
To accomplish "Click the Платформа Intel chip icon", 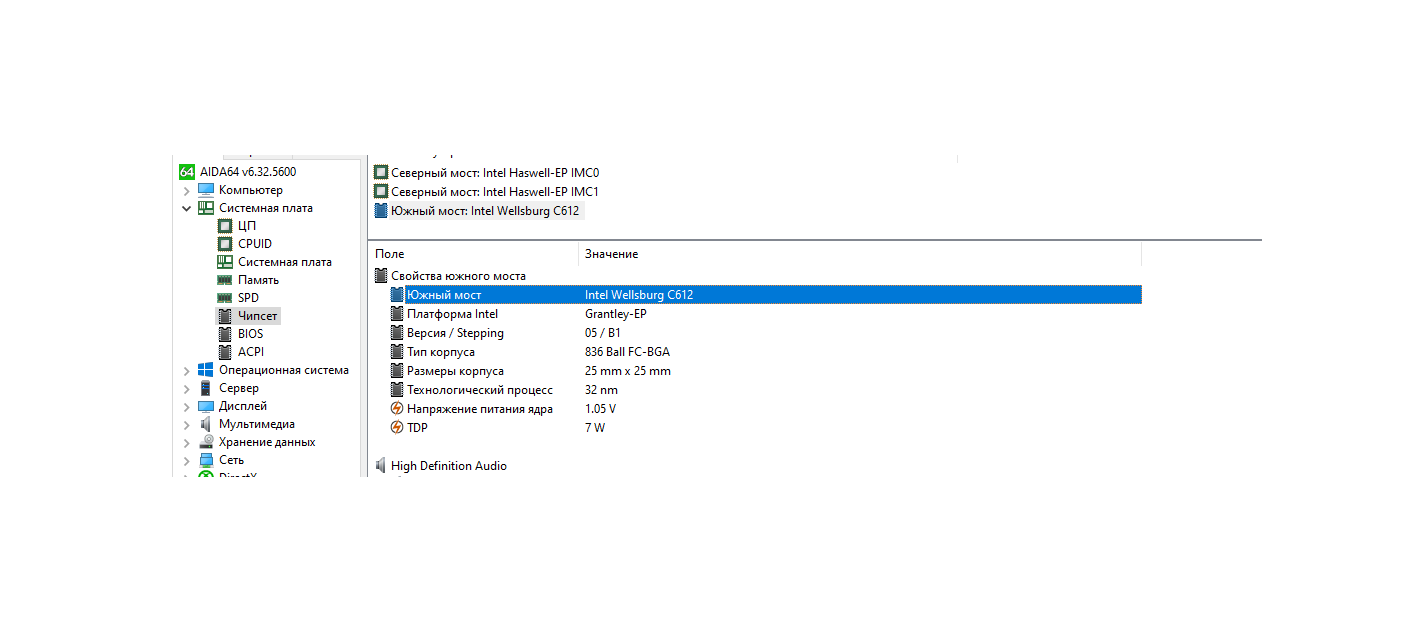I will (x=397, y=314).
